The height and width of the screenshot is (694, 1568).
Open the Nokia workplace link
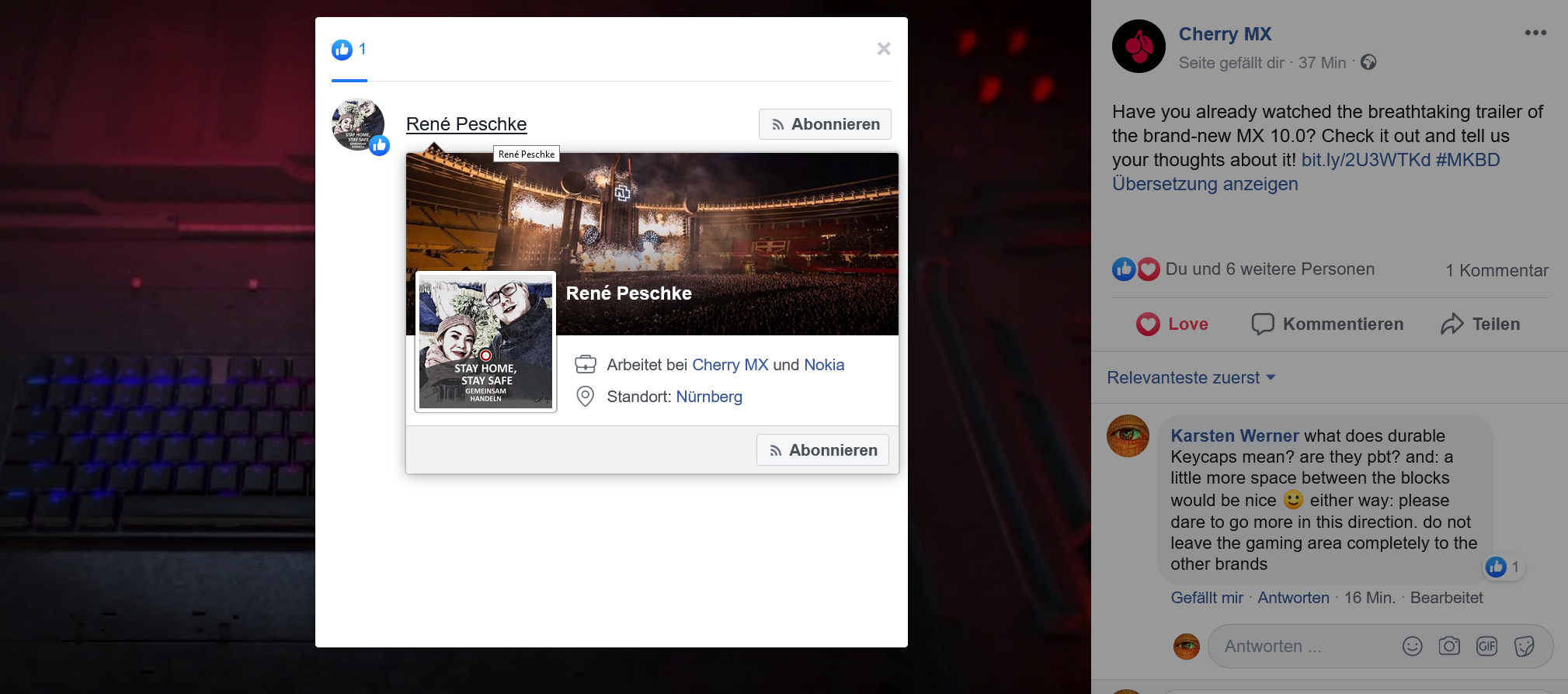[824, 365]
